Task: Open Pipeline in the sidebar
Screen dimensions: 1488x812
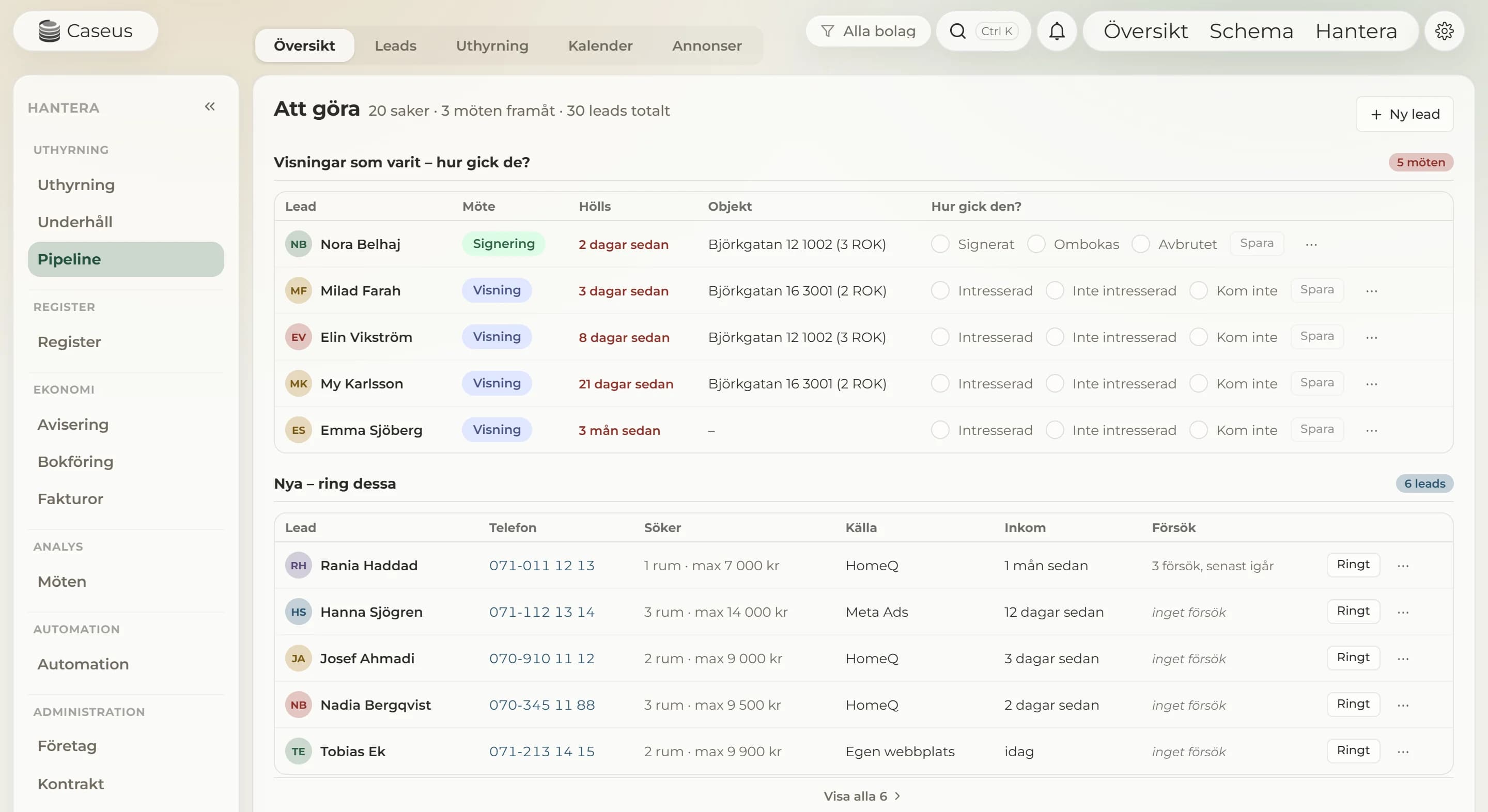Action: (x=126, y=259)
